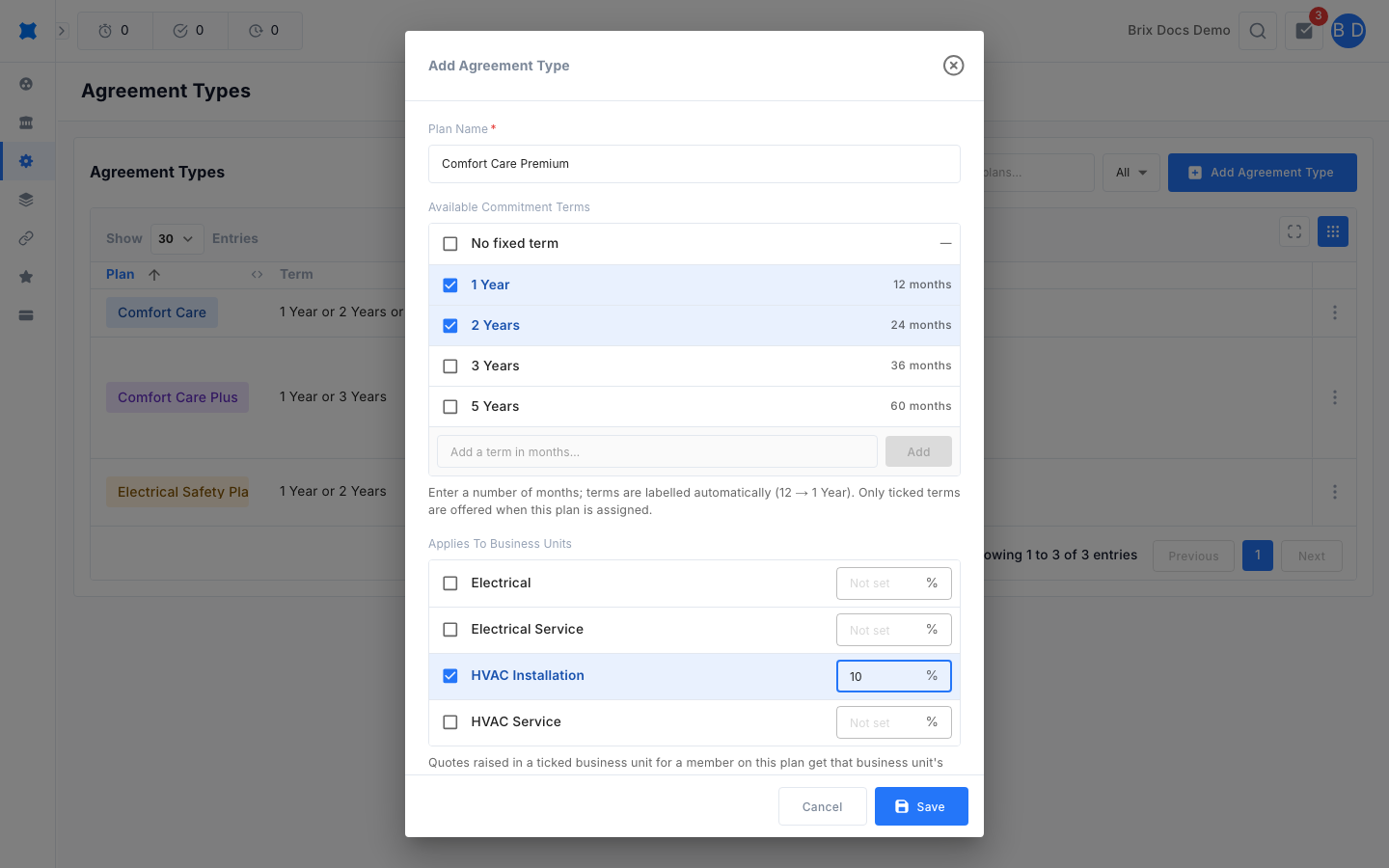Click the Add term button
The width and height of the screenshot is (1389, 868).
tap(918, 451)
